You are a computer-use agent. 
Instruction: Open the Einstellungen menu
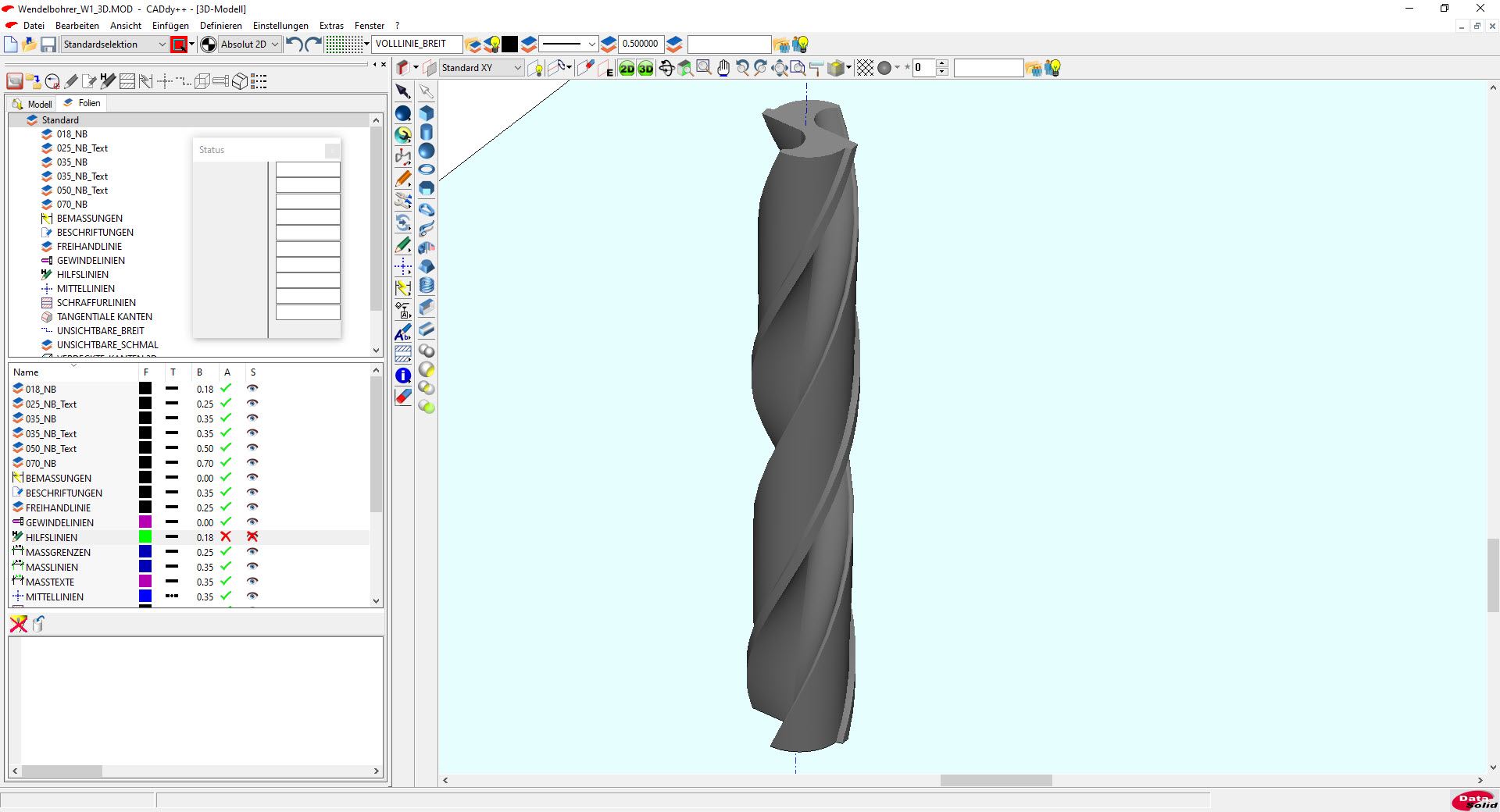point(280,26)
